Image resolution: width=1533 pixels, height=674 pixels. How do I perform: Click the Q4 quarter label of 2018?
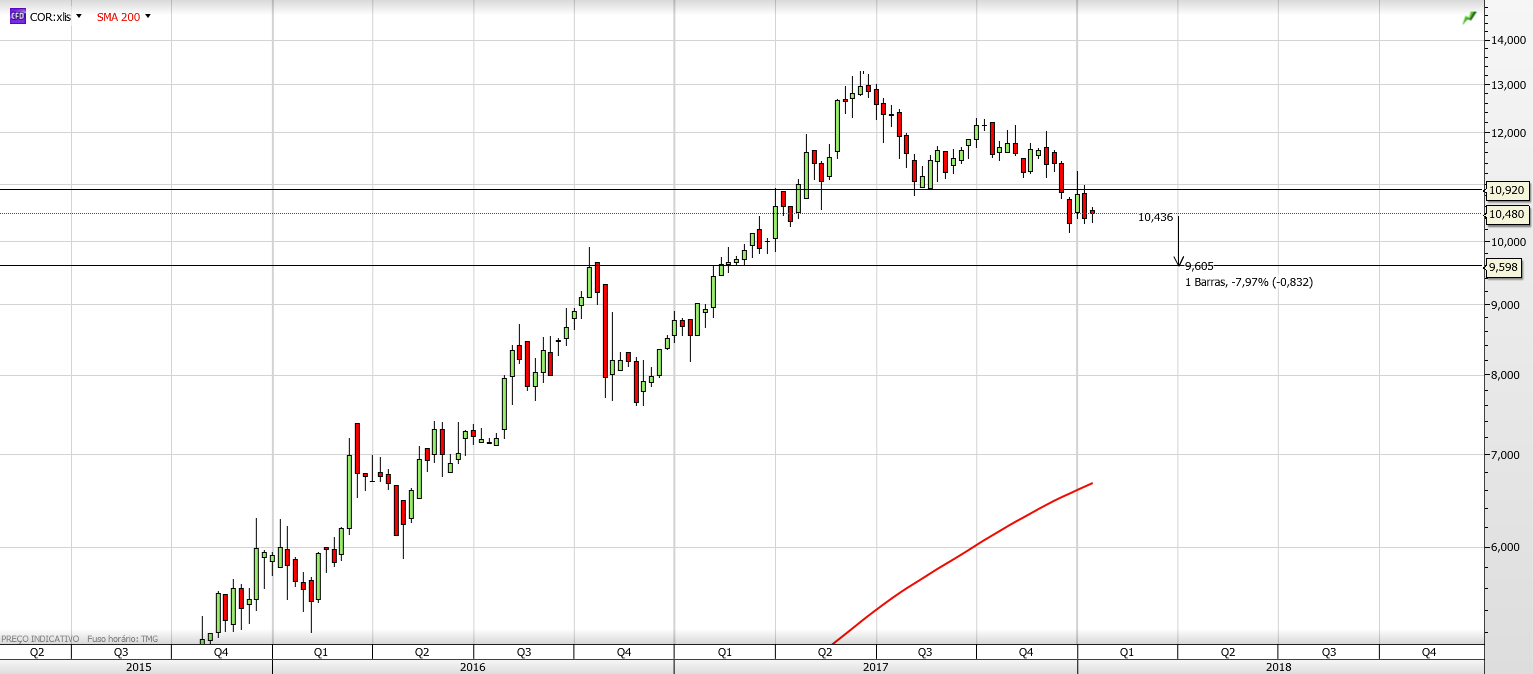[x=1429, y=652]
